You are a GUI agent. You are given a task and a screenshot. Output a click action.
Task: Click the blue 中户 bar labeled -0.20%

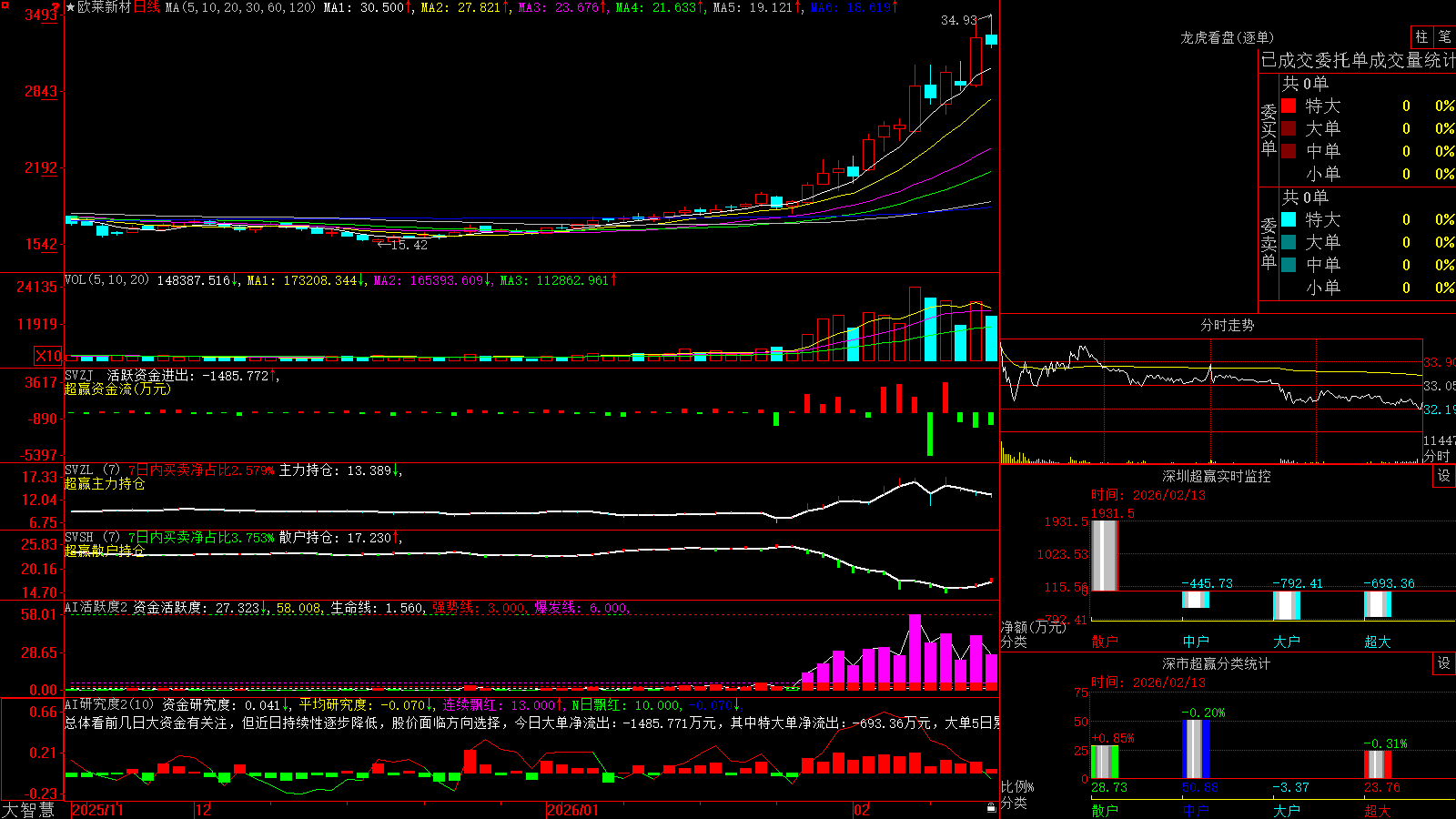point(1195,750)
